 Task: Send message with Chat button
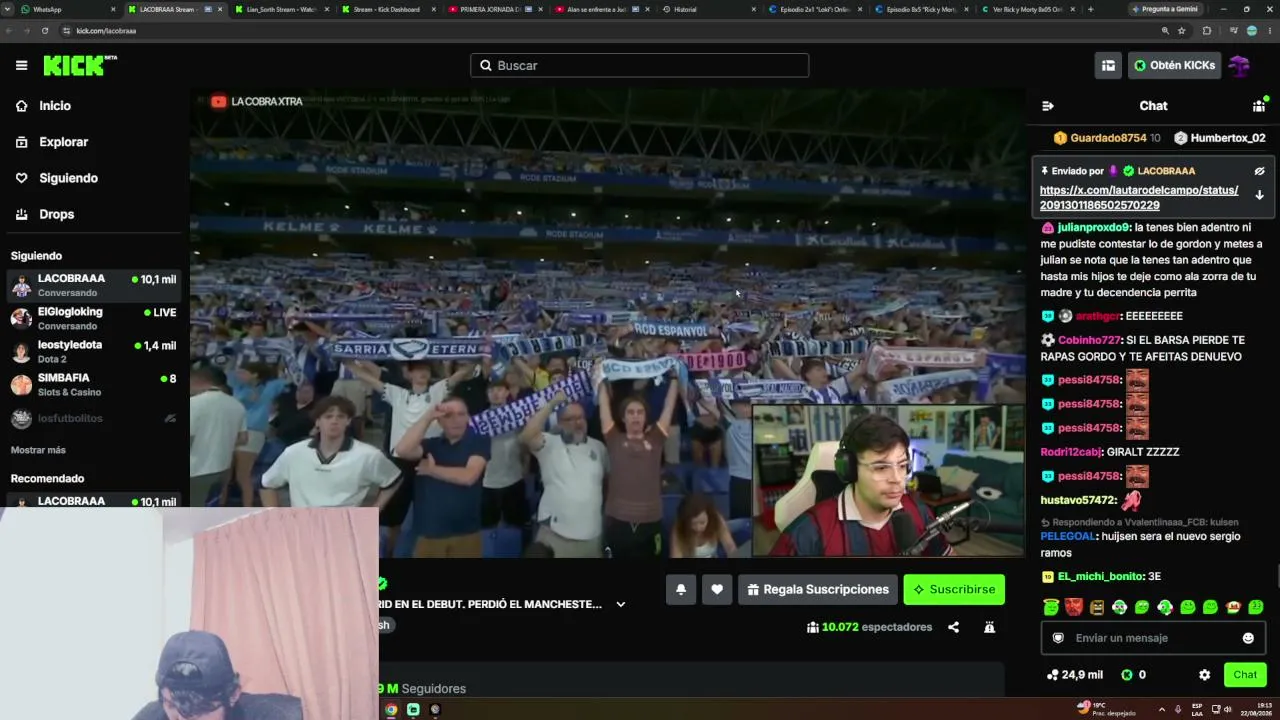tap(1245, 675)
